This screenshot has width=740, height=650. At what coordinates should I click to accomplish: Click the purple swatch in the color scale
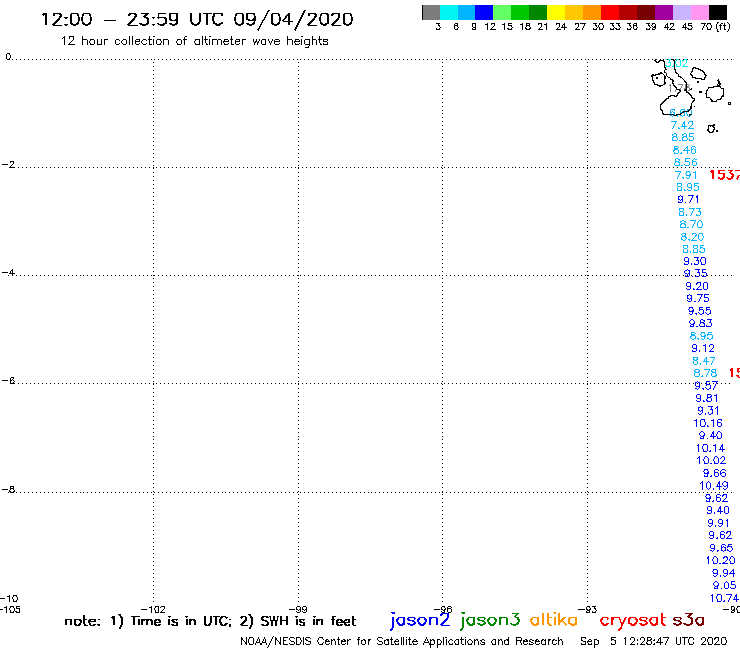click(x=664, y=12)
